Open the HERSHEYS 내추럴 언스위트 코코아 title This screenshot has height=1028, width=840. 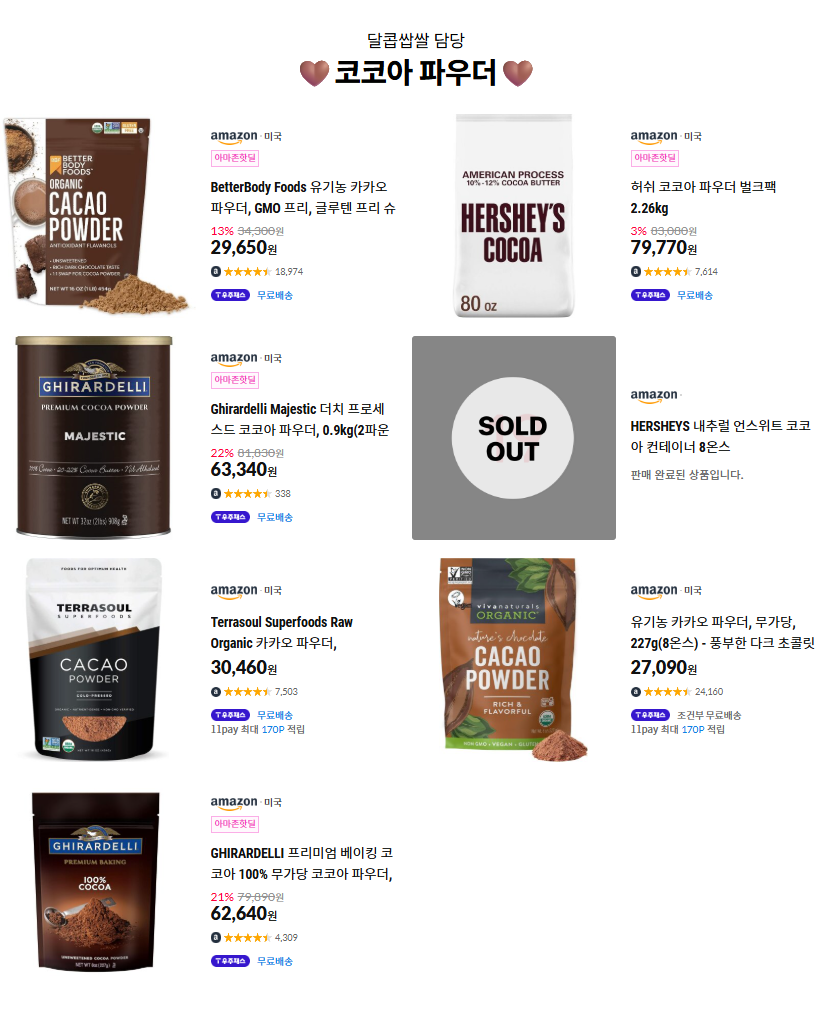point(721,437)
